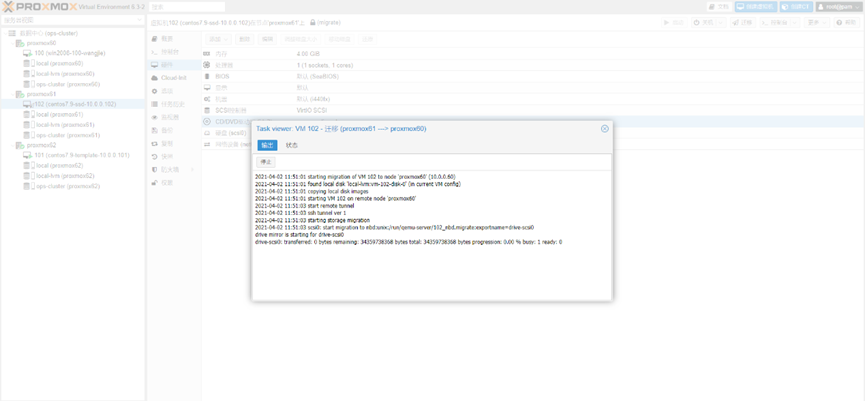Open the 添加 add hardware dropdown
Screen dimensions: 865x401
[x=218, y=39]
